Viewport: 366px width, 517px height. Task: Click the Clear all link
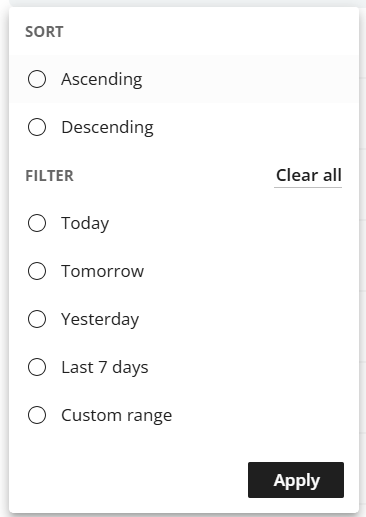coord(308,175)
